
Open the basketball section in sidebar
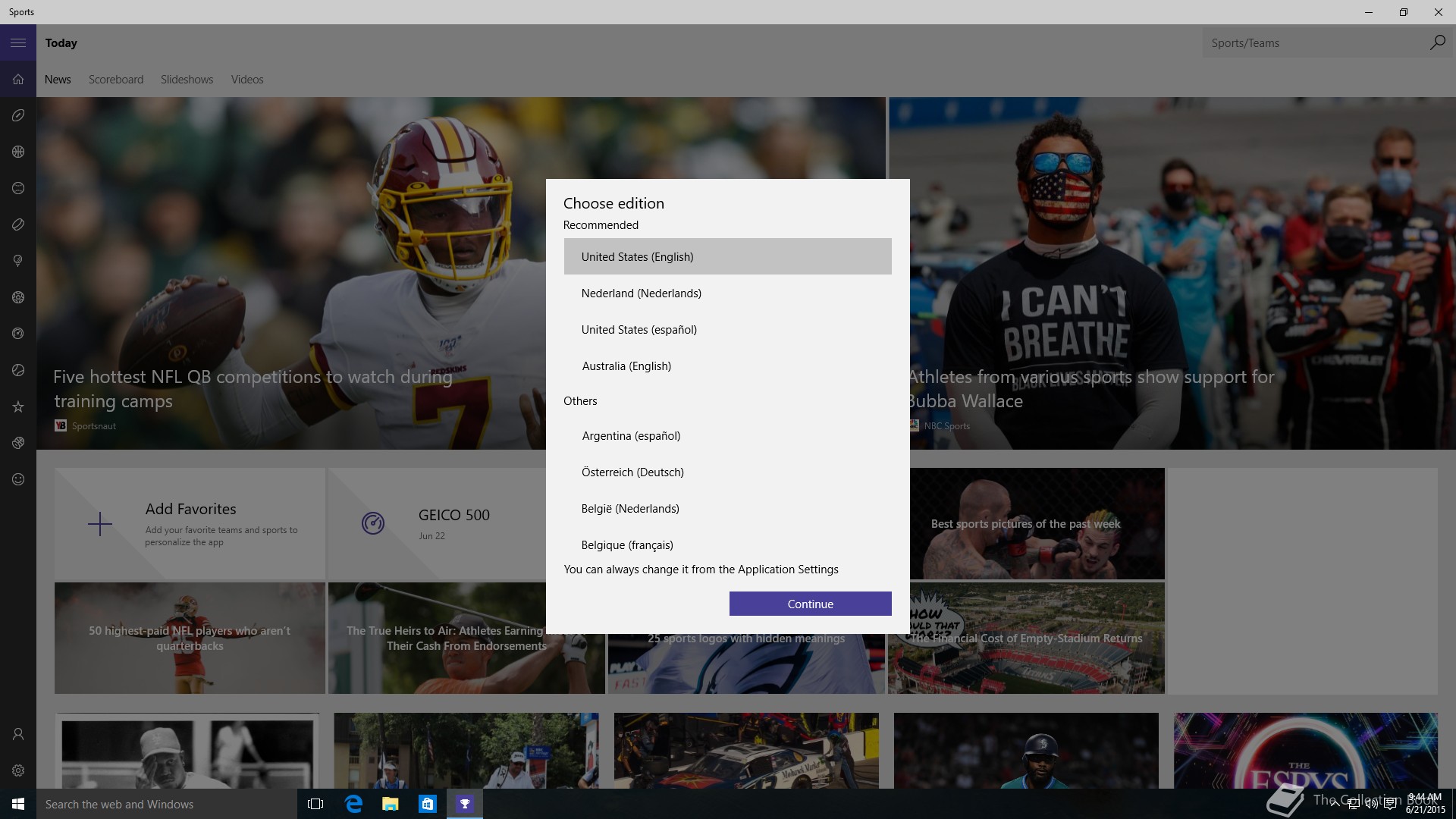18,152
